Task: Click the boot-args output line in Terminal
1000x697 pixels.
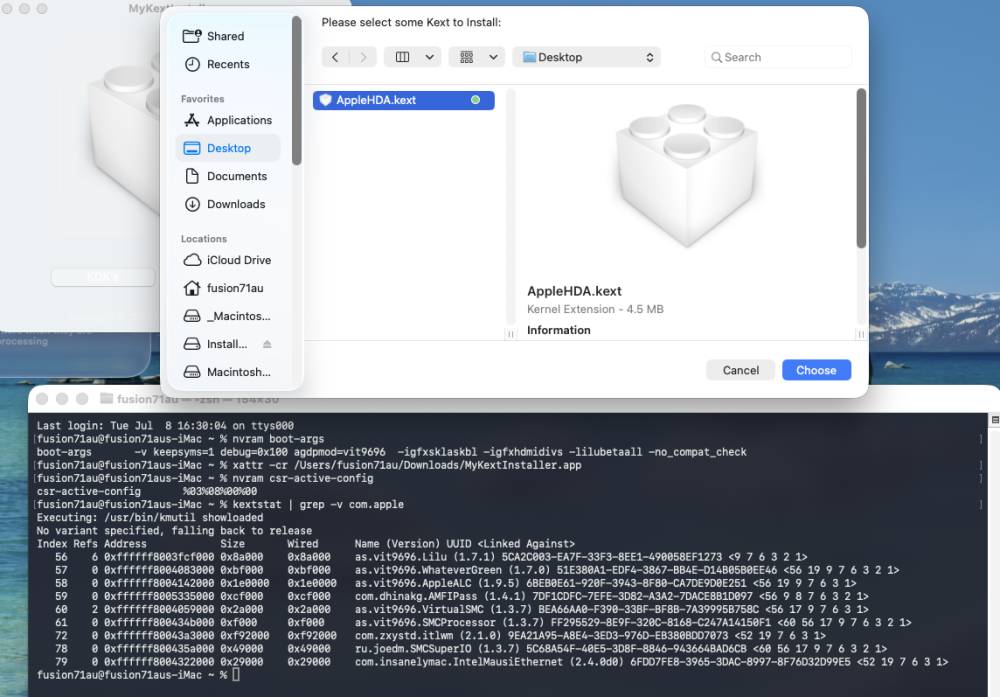Action: click(x=392, y=452)
